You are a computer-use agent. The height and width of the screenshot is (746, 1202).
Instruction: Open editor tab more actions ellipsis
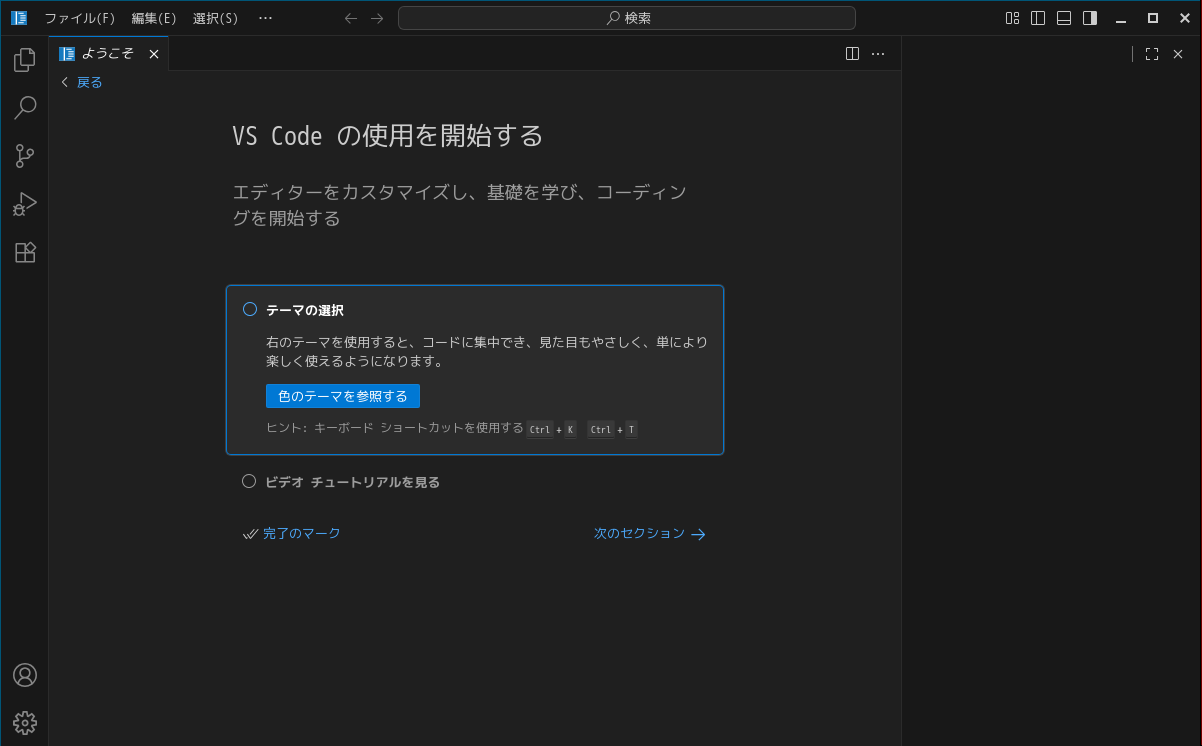coord(878,54)
